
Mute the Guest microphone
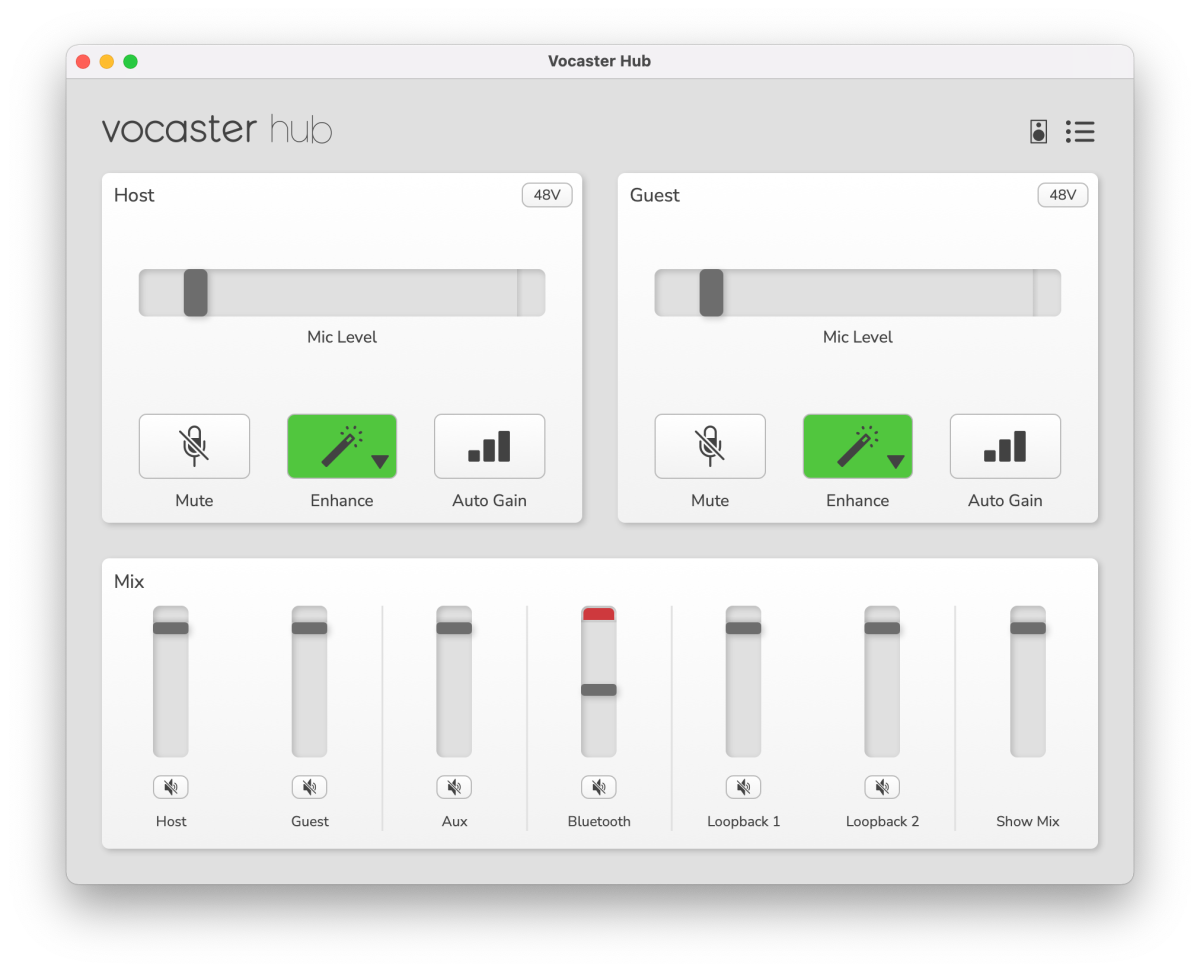click(710, 446)
